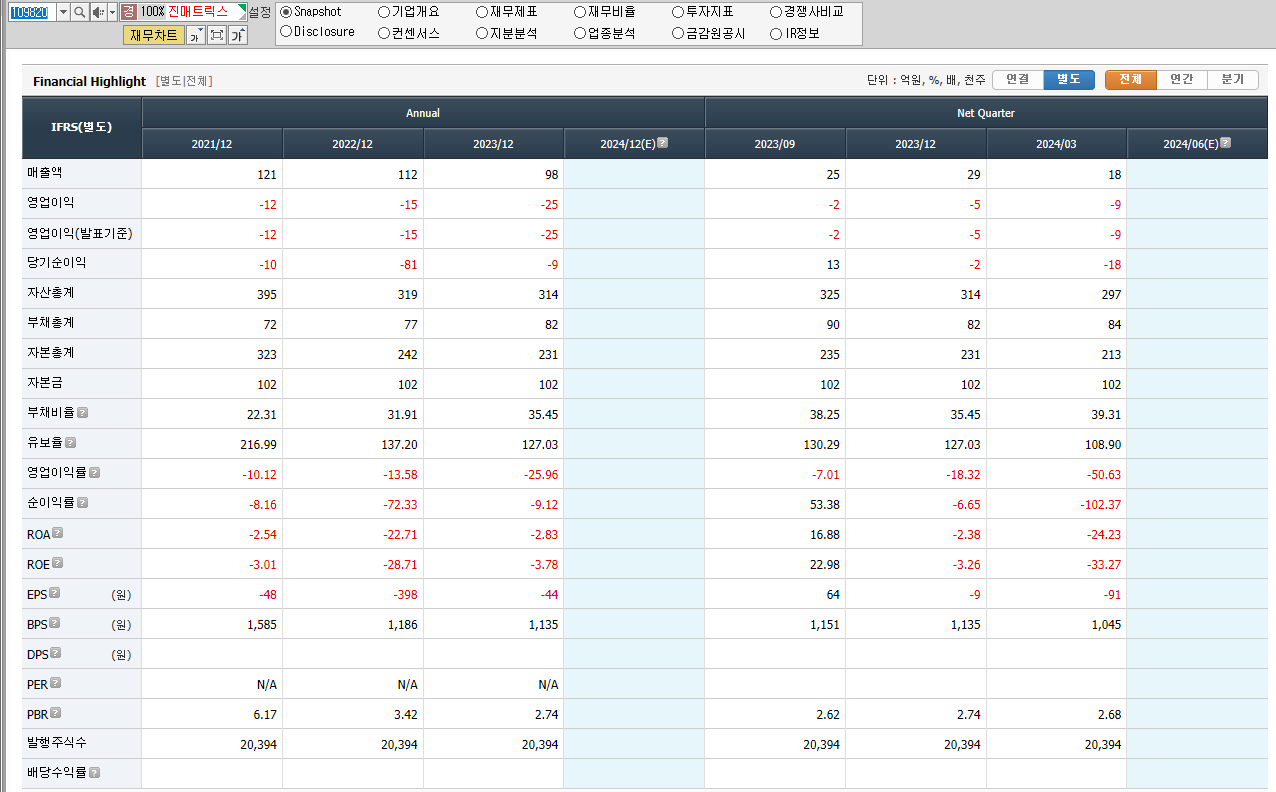Click the 영업이익(발표기준) row label
The width and height of the screenshot is (1276, 792).
pos(80,233)
